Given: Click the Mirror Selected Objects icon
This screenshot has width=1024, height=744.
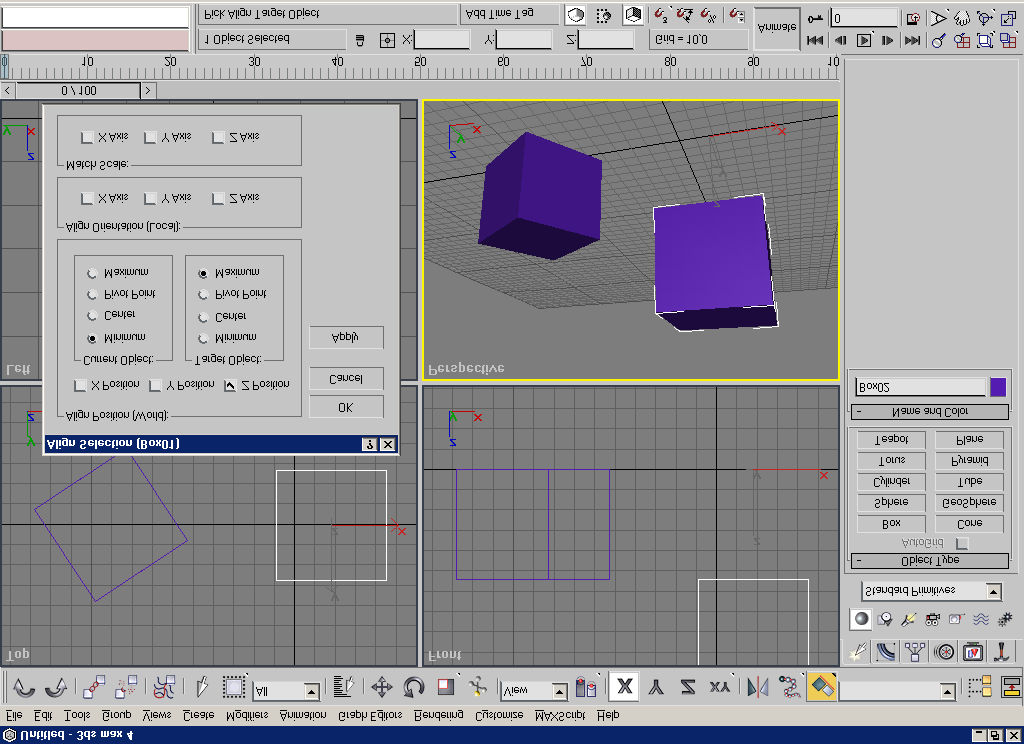Looking at the screenshot, I should (758, 687).
